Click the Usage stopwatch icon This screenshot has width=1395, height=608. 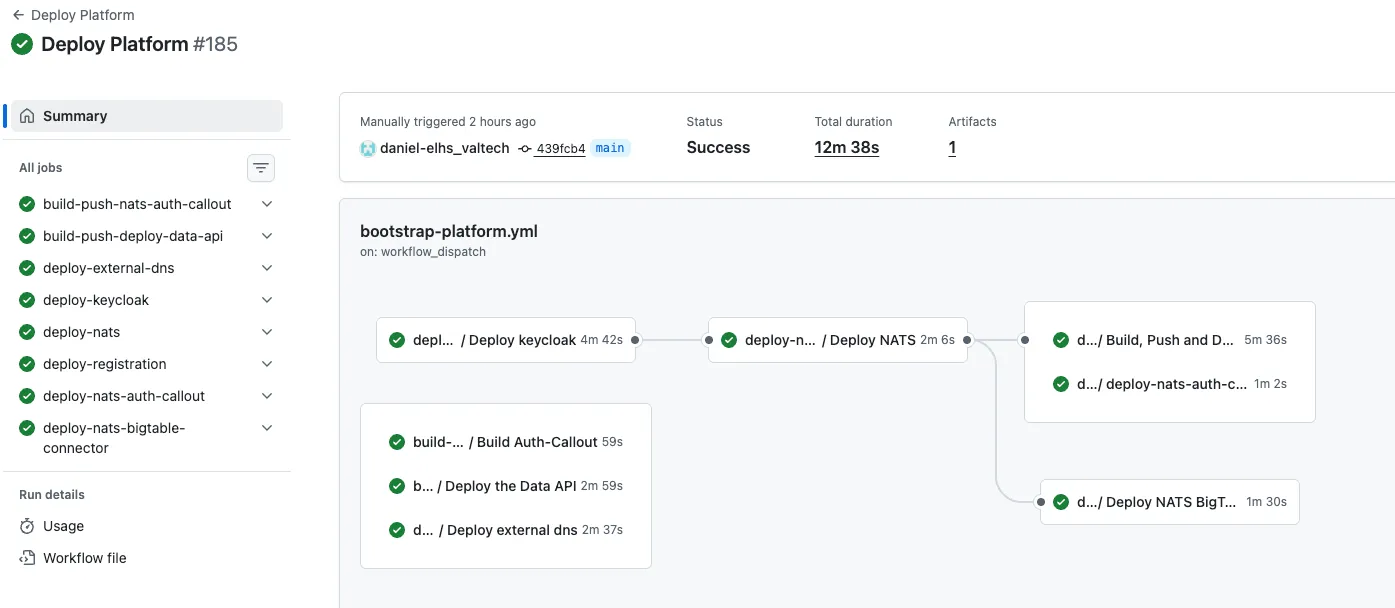[27, 526]
